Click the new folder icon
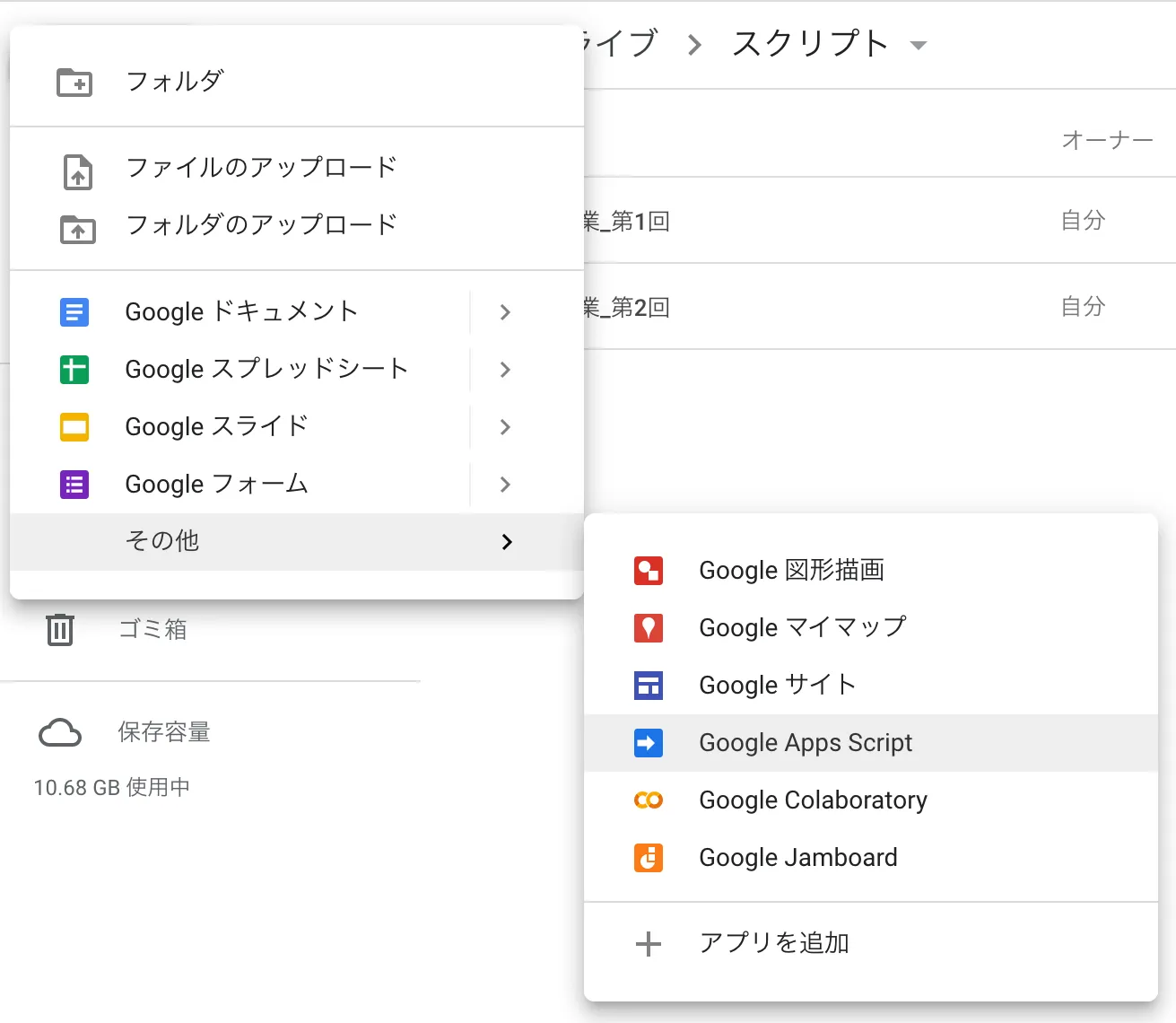The image size is (1176, 1023). coord(74,82)
